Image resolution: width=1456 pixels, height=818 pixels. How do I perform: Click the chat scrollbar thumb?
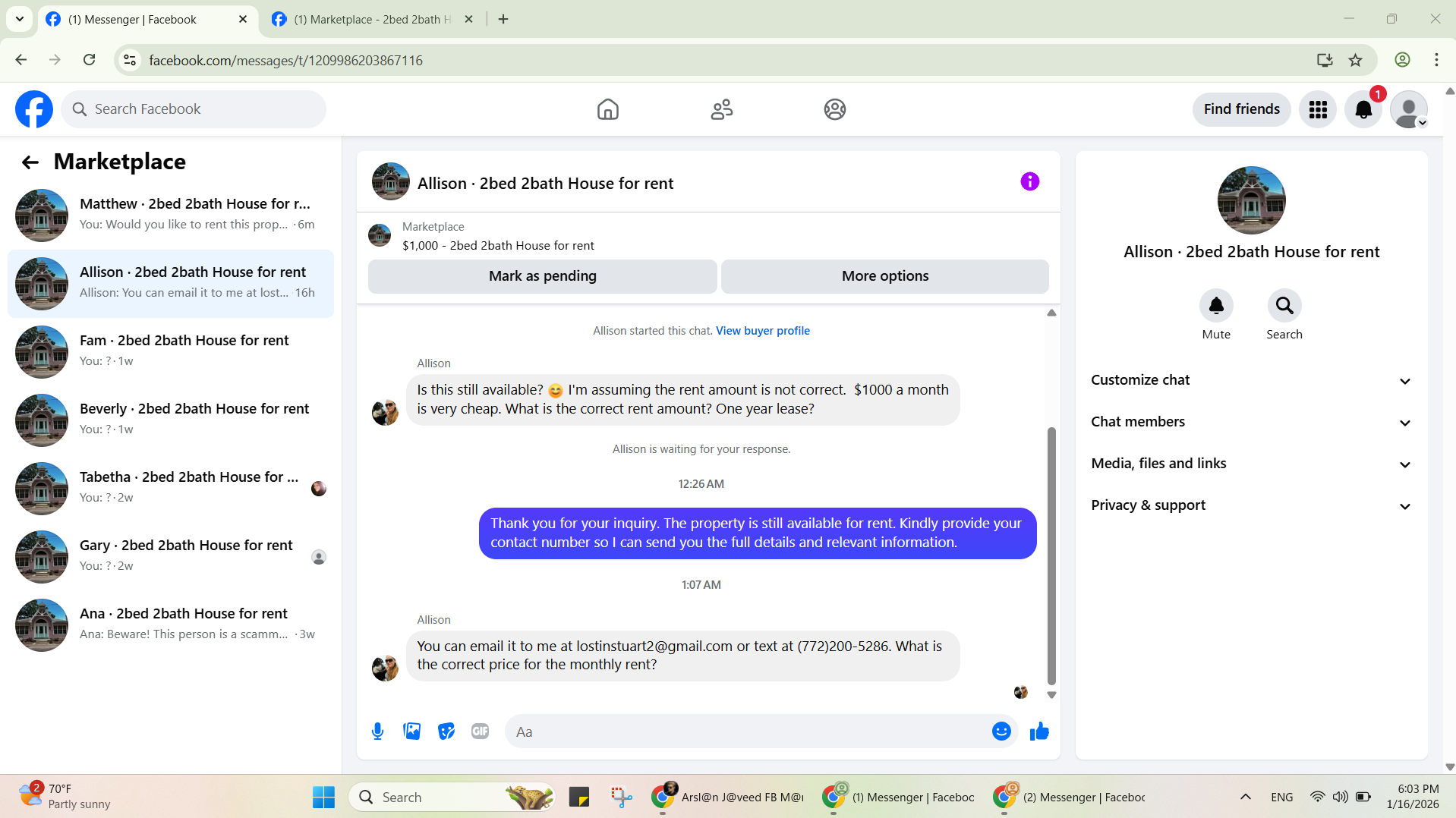click(x=1051, y=555)
